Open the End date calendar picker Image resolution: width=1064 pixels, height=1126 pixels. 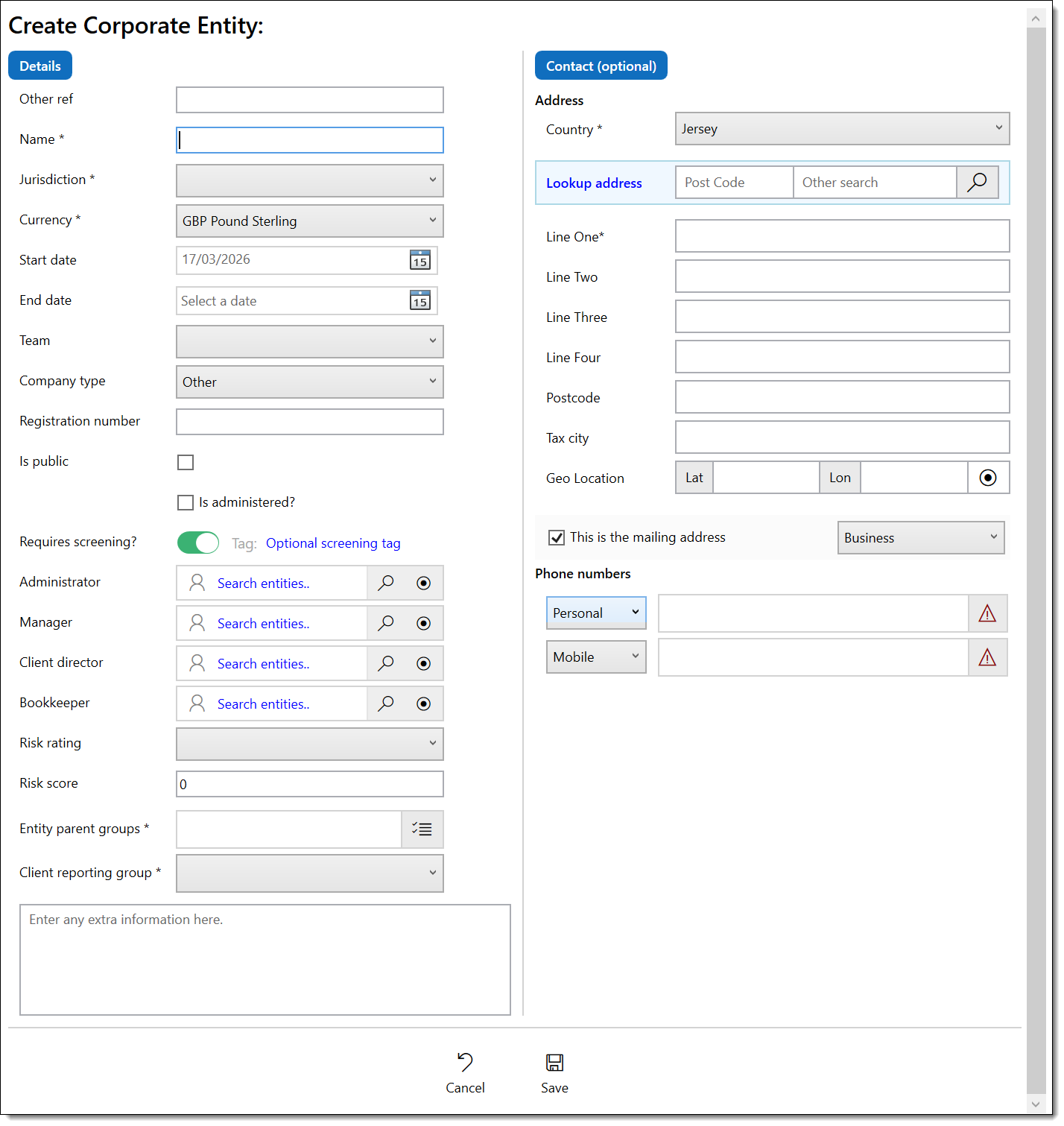[x=419, y=301]
